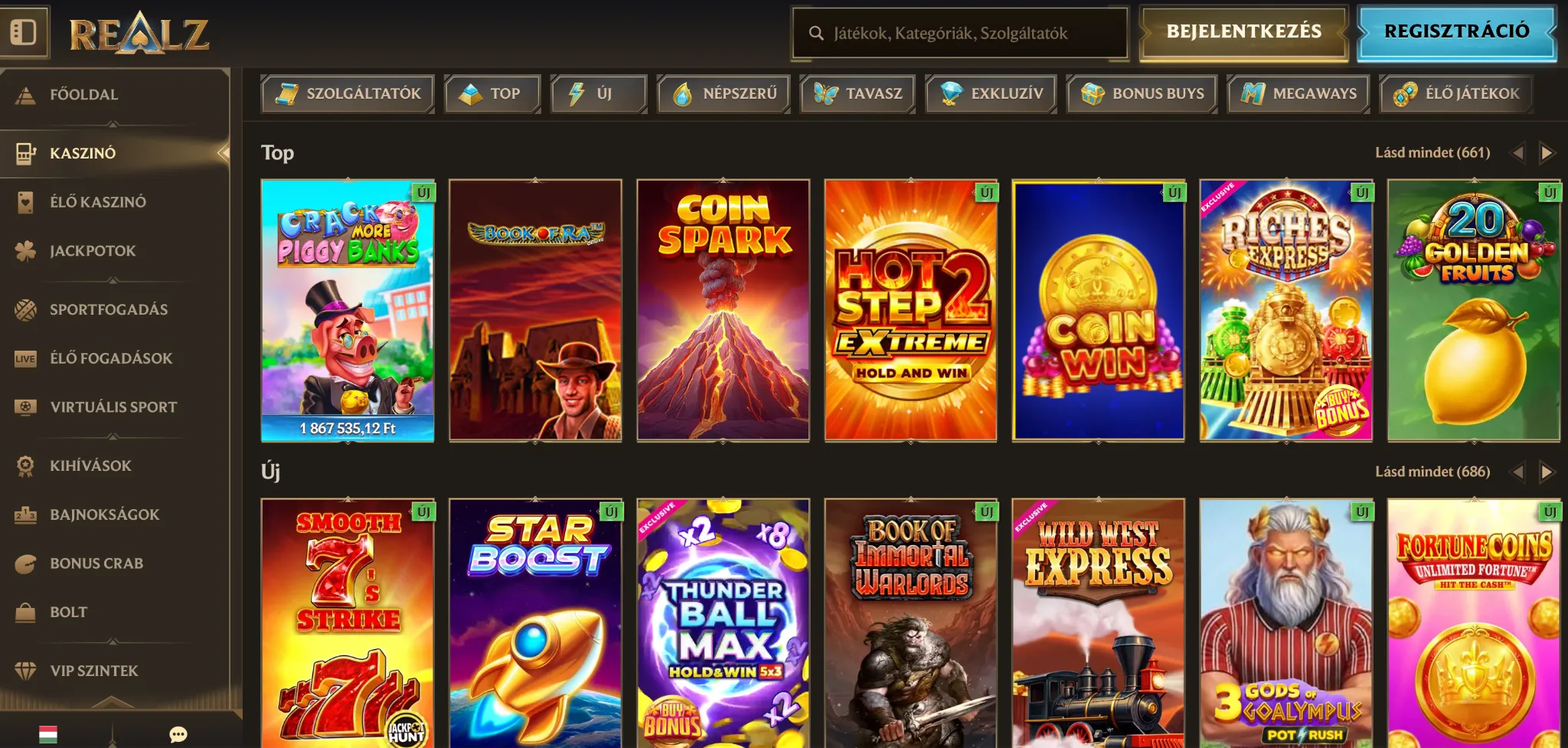Select the Új category tab
The height and width of the screenshot is (748, 1568).
pyautogui.click(x=599, y=94)
